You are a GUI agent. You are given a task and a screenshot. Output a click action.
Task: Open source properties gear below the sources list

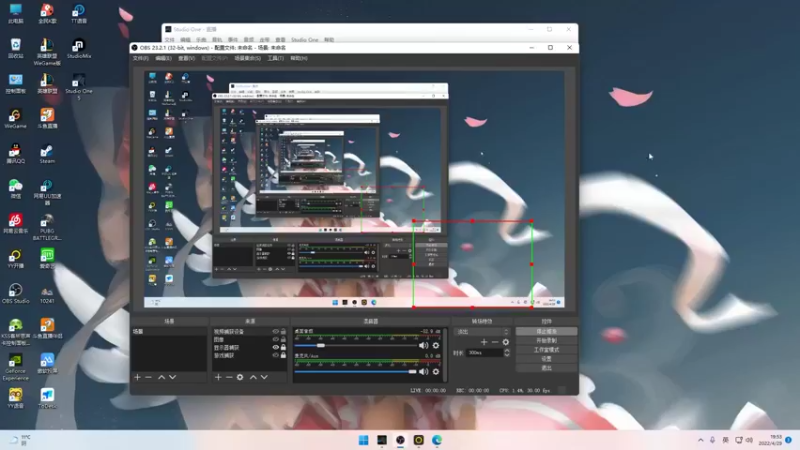(240, 377)
